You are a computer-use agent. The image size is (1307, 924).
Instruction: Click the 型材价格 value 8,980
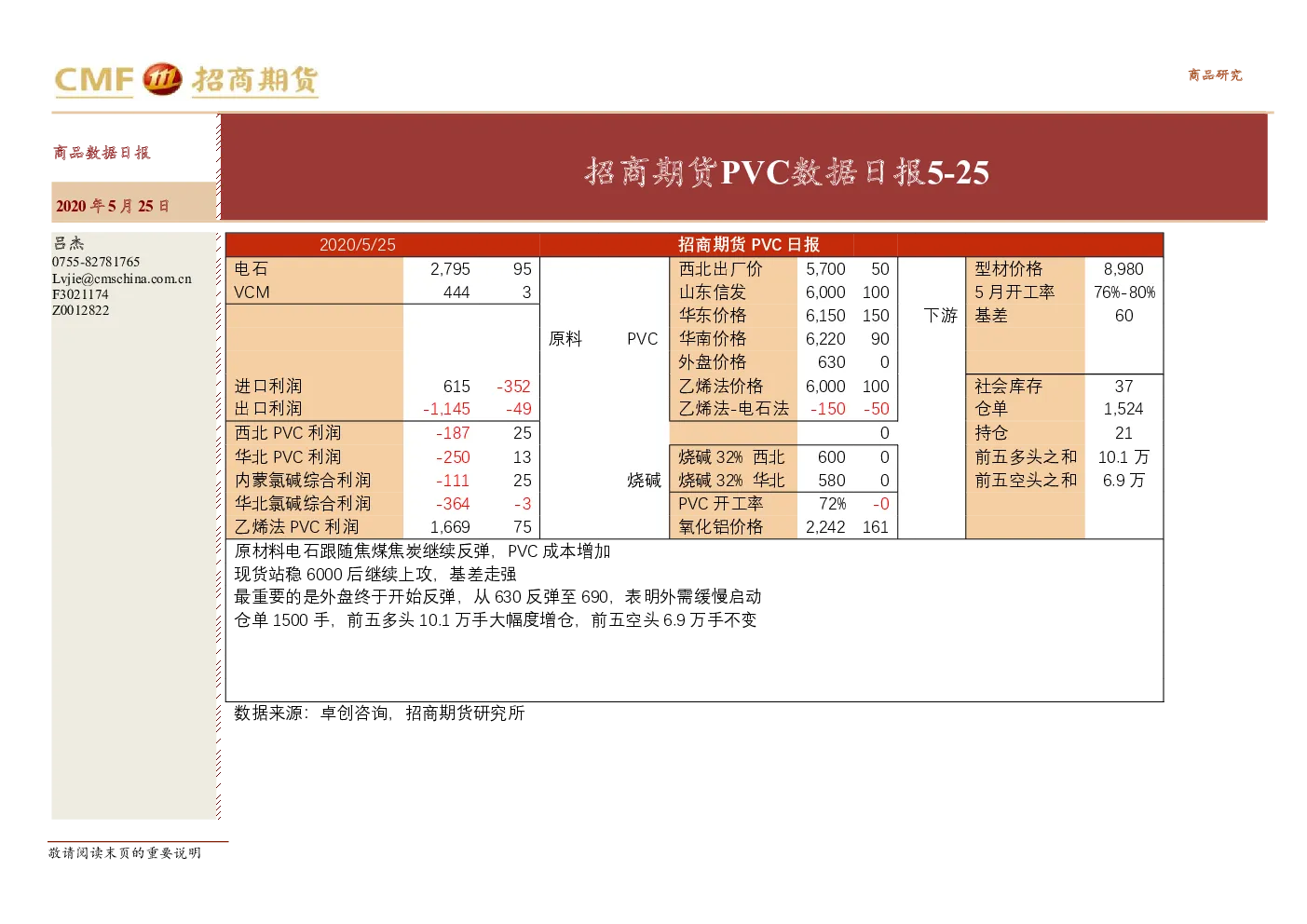tap(1123, 269)
